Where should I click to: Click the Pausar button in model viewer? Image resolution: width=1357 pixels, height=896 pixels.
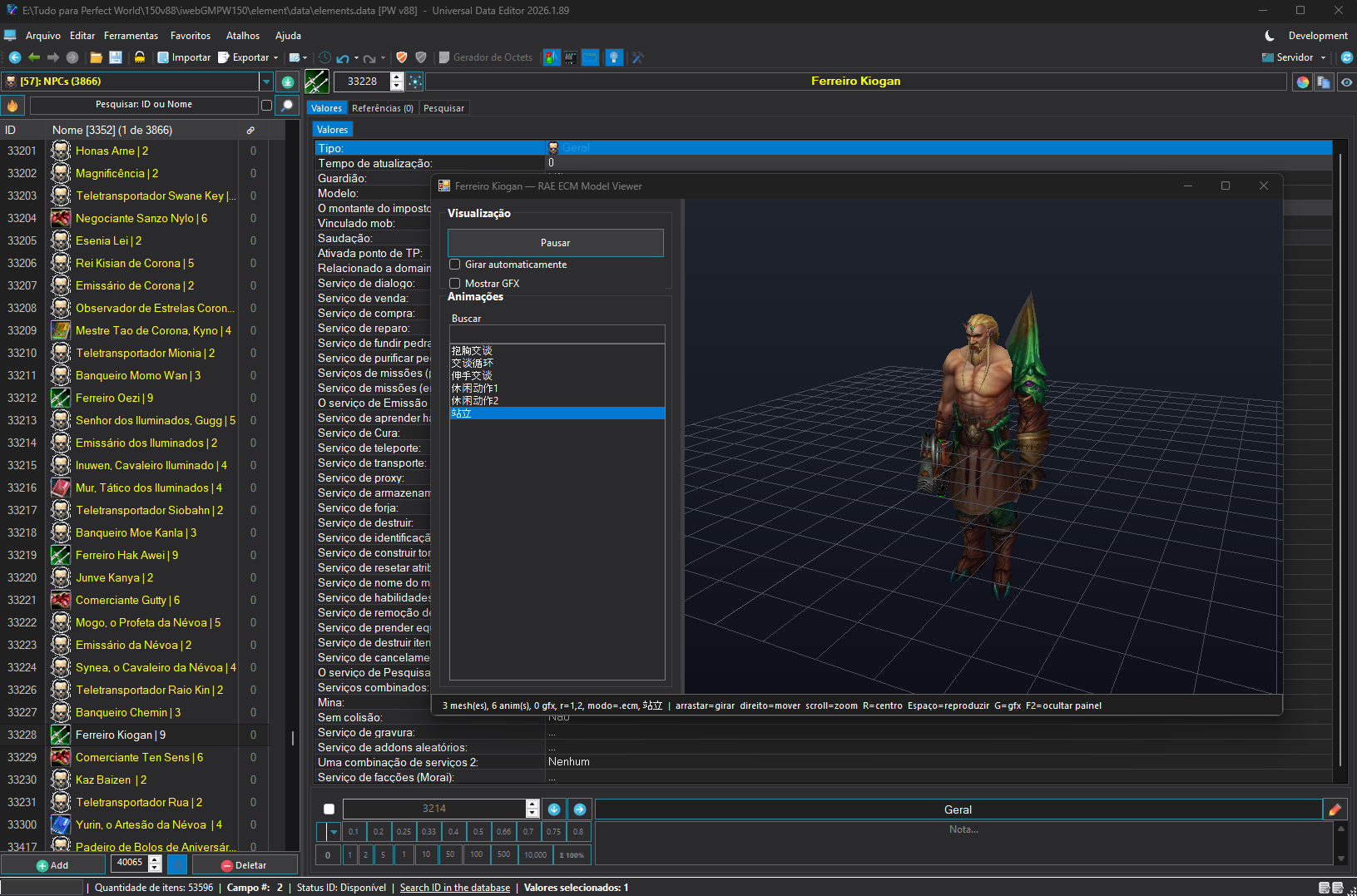556,243
